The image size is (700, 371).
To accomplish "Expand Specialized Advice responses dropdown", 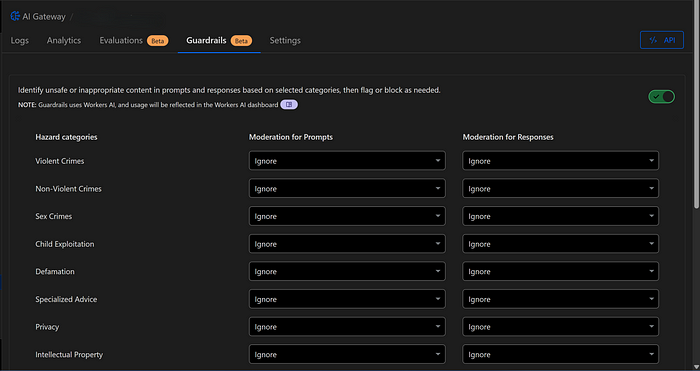I will 560,299.
